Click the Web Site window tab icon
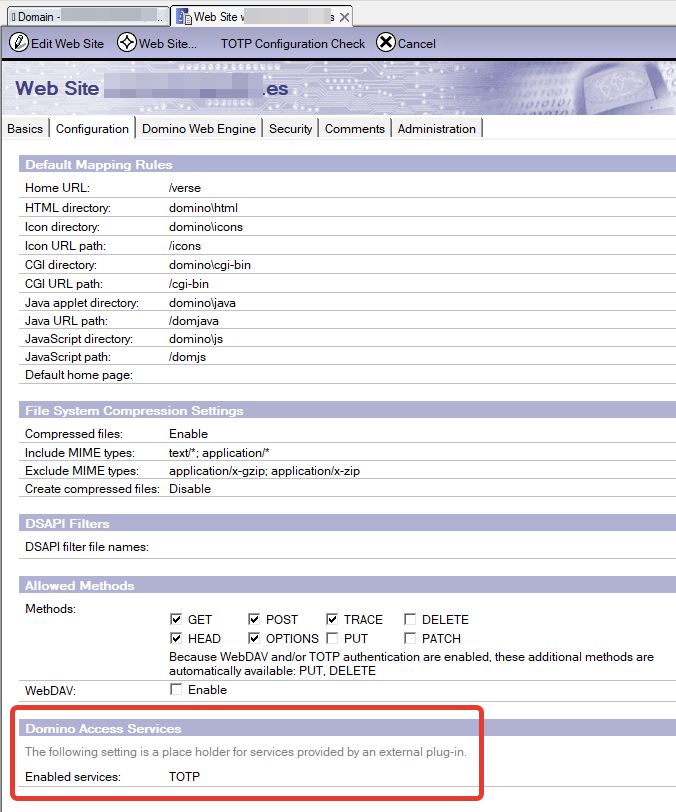676x812 pixels. pos(182,17)
